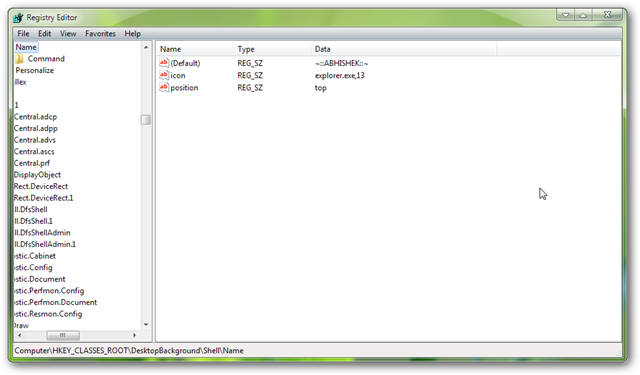Image resolution: width=640 pixels, height=375 pixels.
Task: Select the Command subkey
Action: [46, 59]
